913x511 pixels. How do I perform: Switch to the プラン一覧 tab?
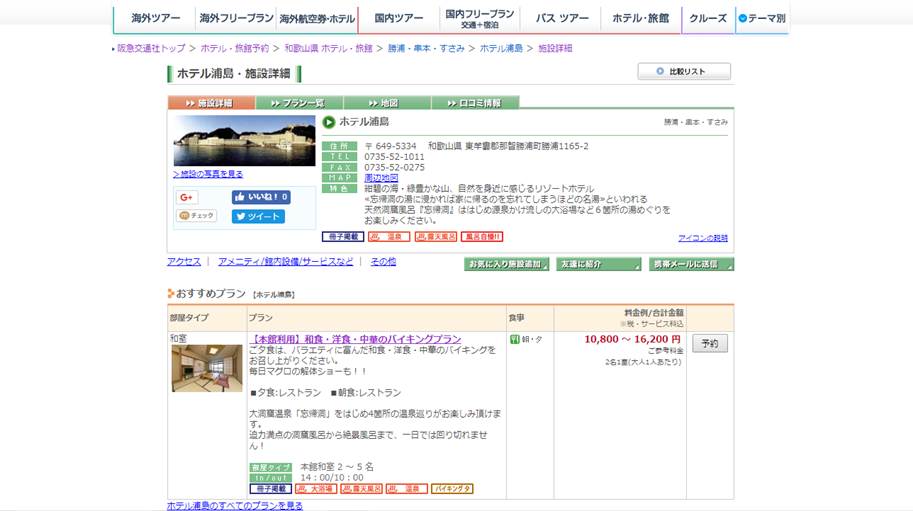click(x=299, y=103)
